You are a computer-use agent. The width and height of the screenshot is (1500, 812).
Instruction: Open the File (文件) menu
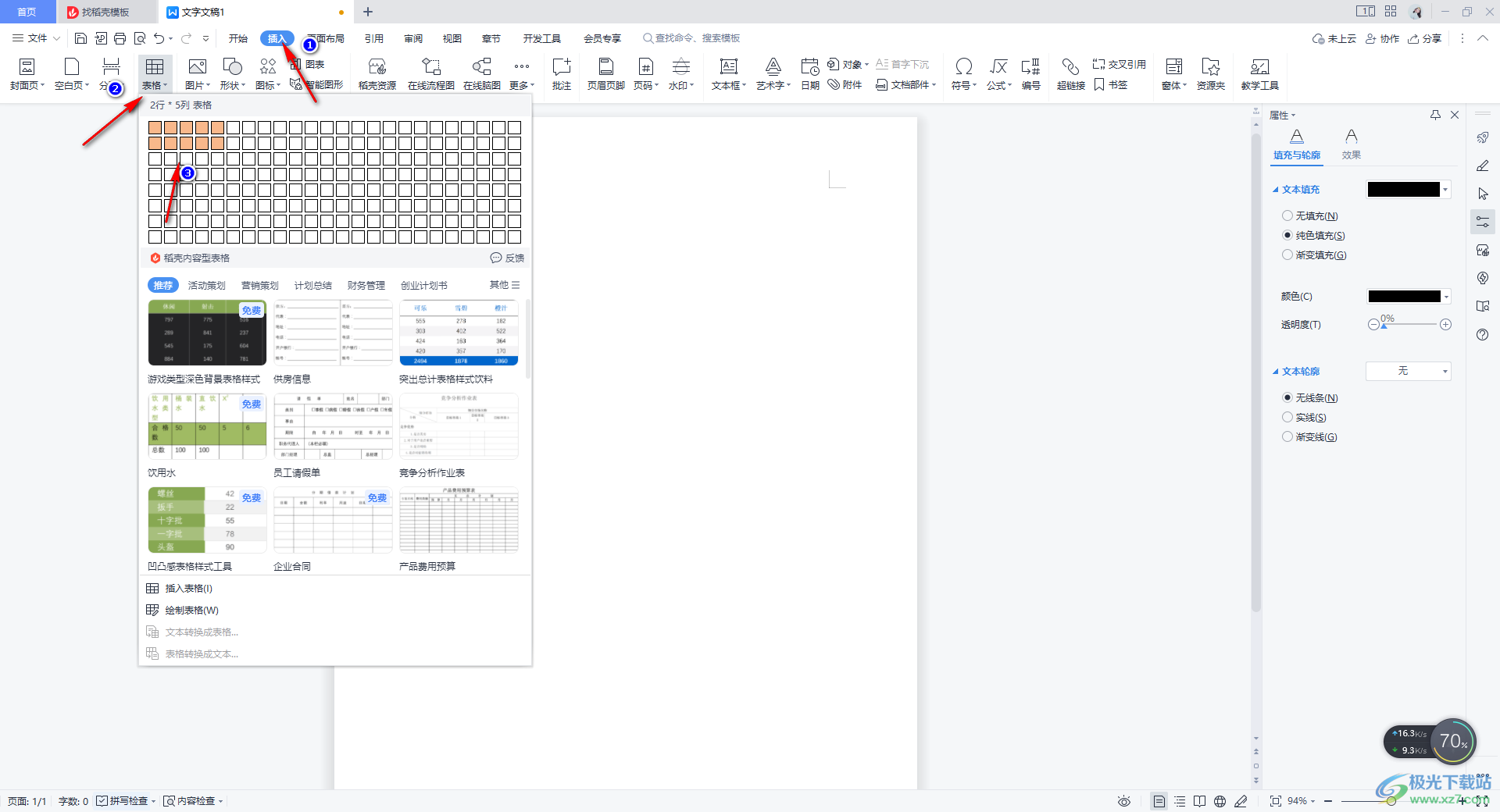pyautogui.click(x=36, y=38)
